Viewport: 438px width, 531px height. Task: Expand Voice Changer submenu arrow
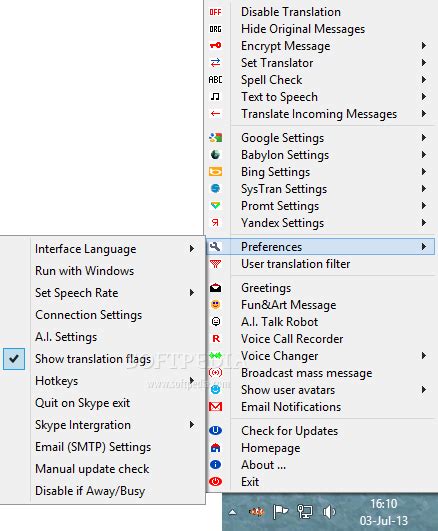423,356
